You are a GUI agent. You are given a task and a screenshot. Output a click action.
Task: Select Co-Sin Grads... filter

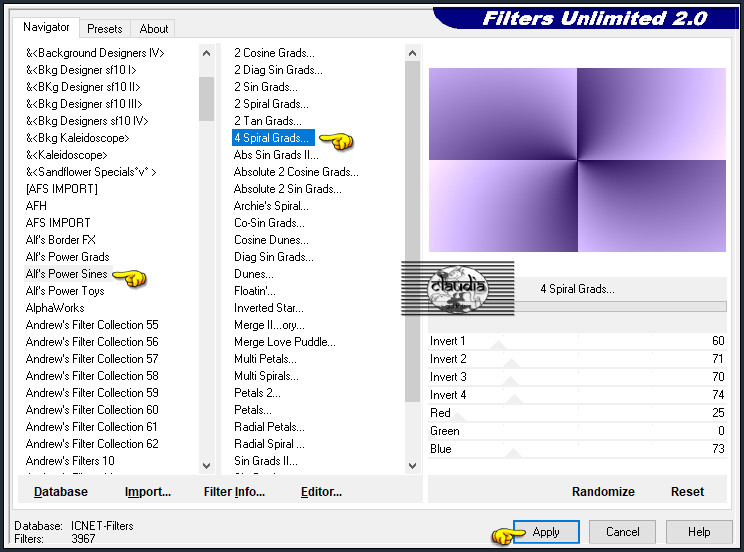tap(269, 223)
